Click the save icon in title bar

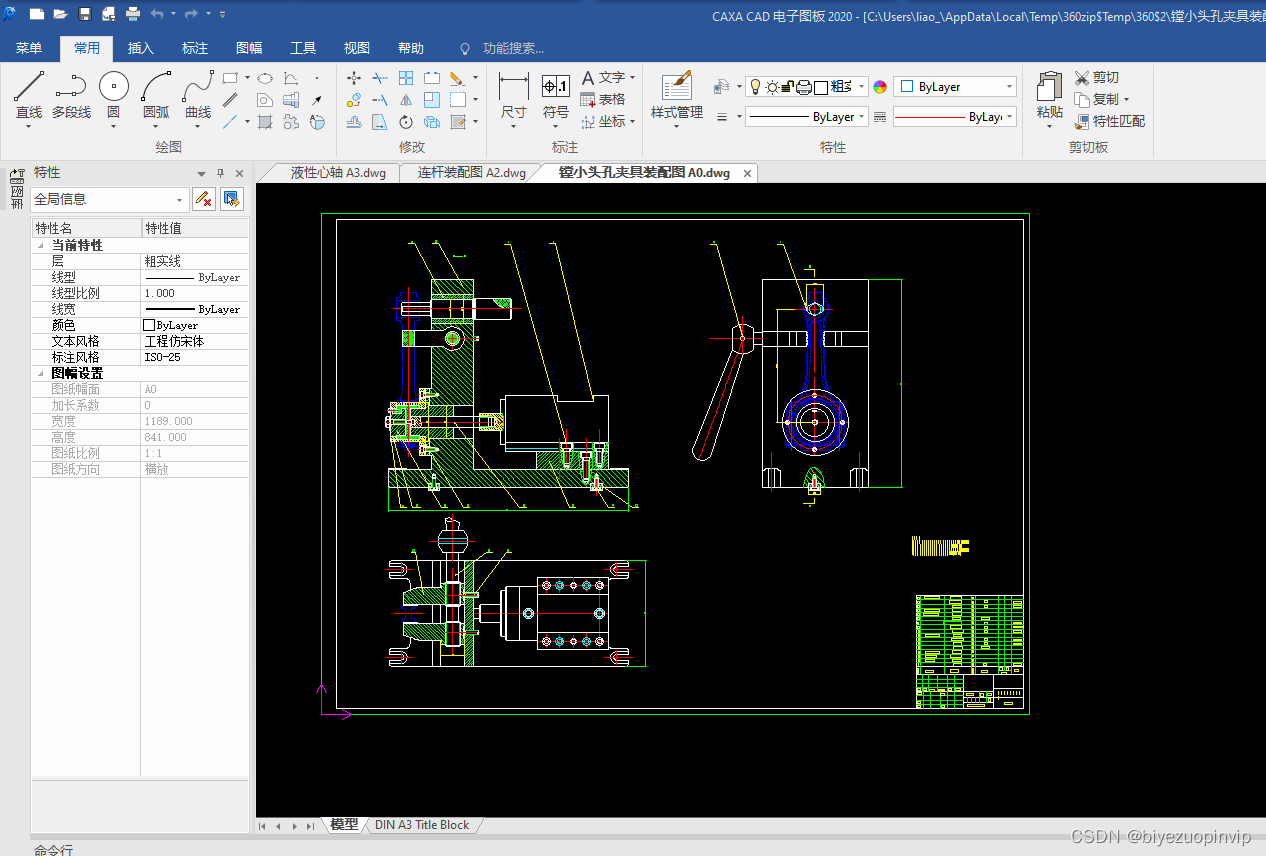point(84,14)
